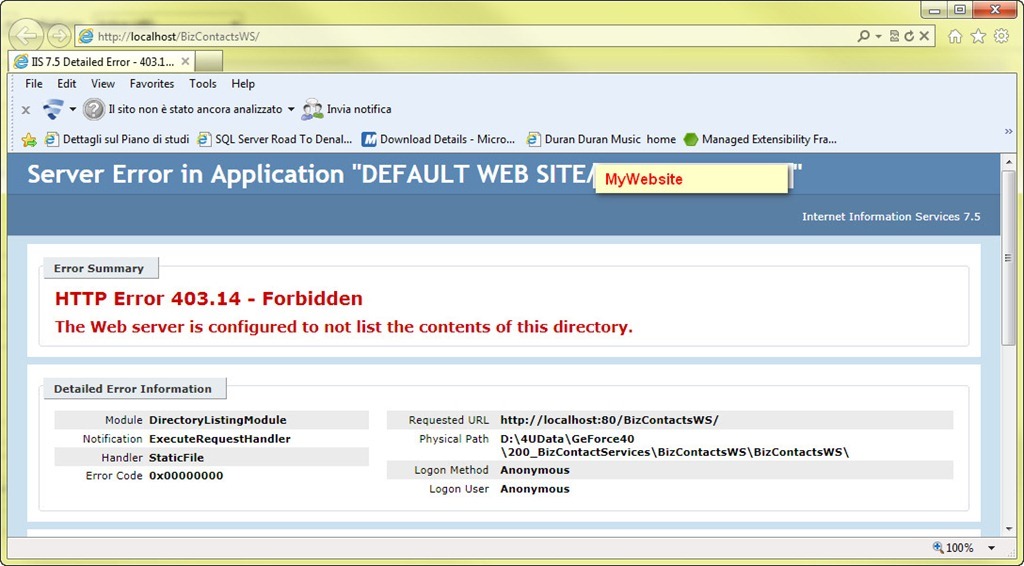Click the browser Forward arrow button
Screen dimensions: 1024x566
tap(59, 36)
